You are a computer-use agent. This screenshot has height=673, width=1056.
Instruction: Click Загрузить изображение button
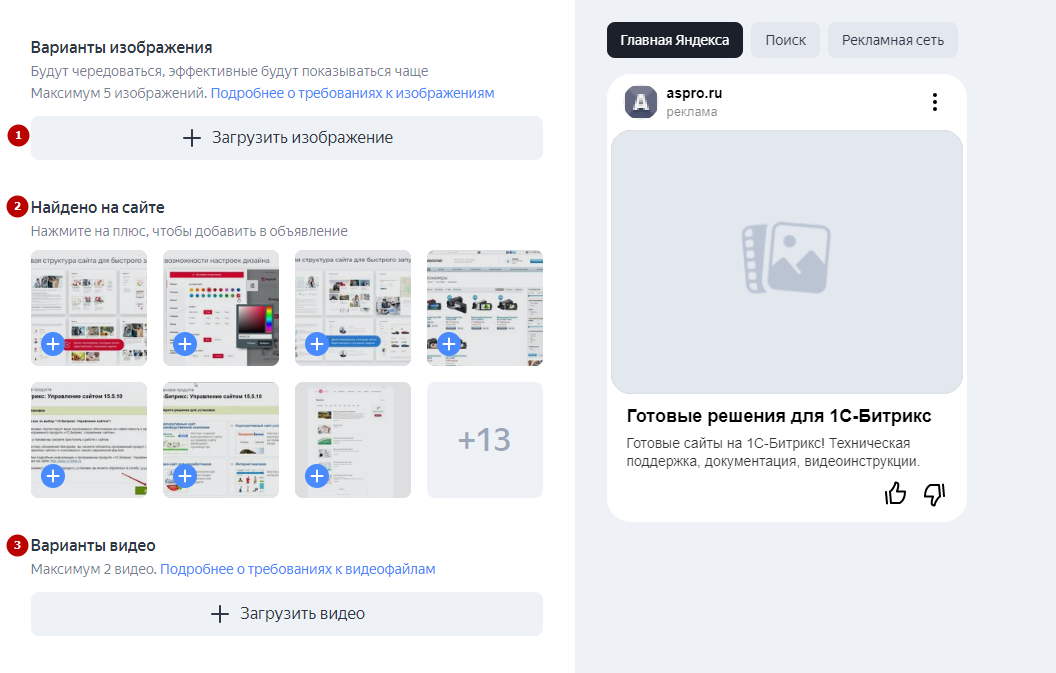click(287, 138)
